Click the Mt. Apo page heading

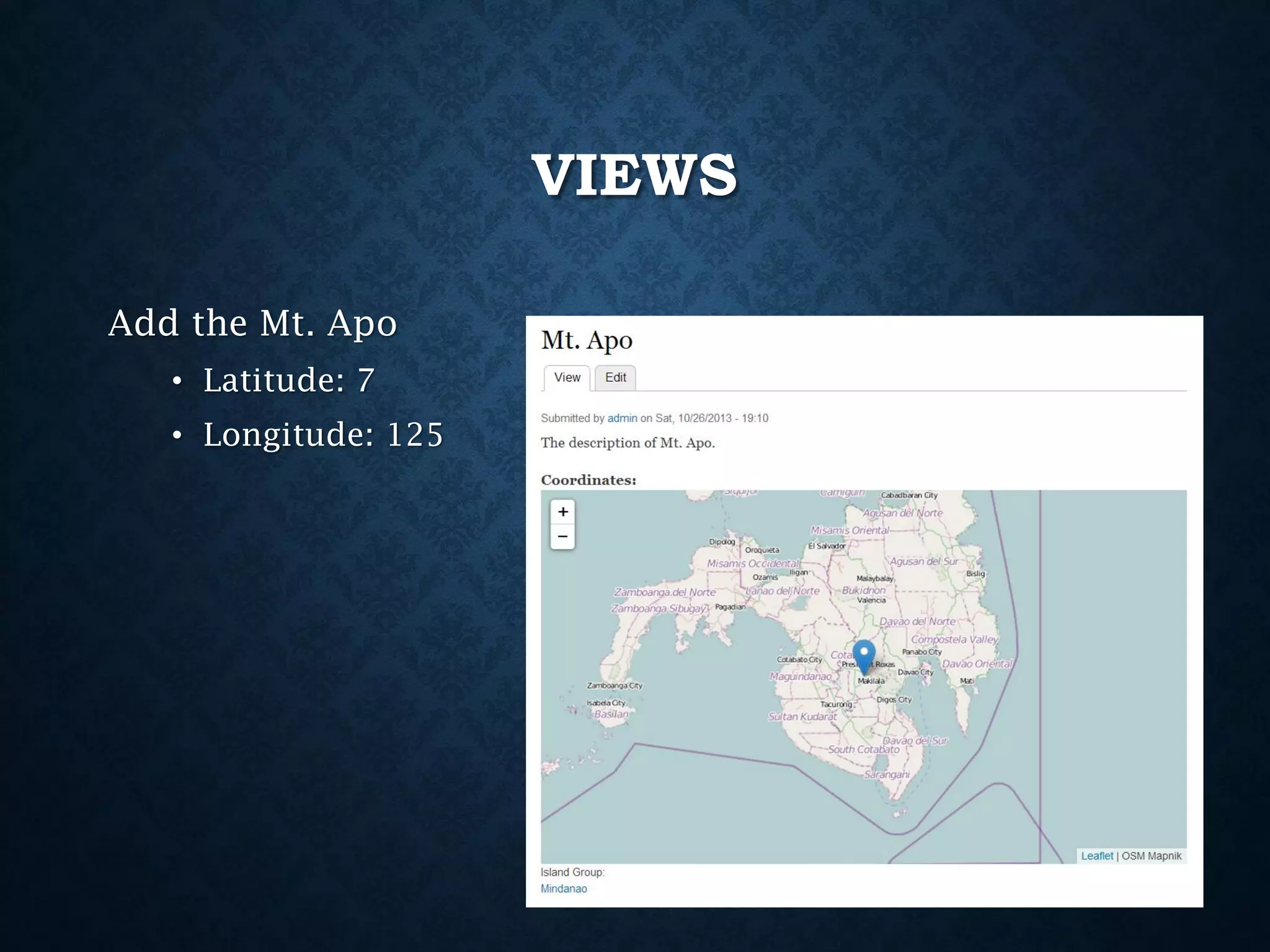click(587, 340)
